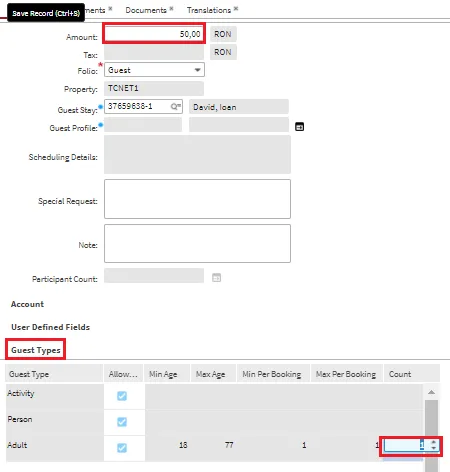The image size is (450, 472).
Task: Click the Adult min age value 18
Action: 183,445
